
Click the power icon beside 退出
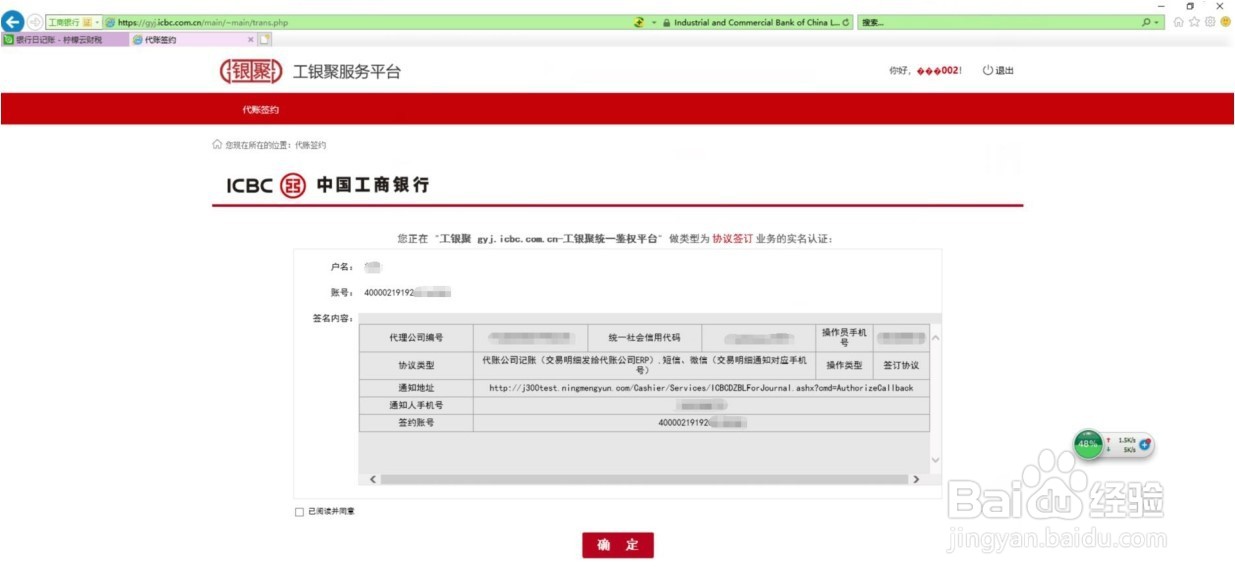[987, 71]
